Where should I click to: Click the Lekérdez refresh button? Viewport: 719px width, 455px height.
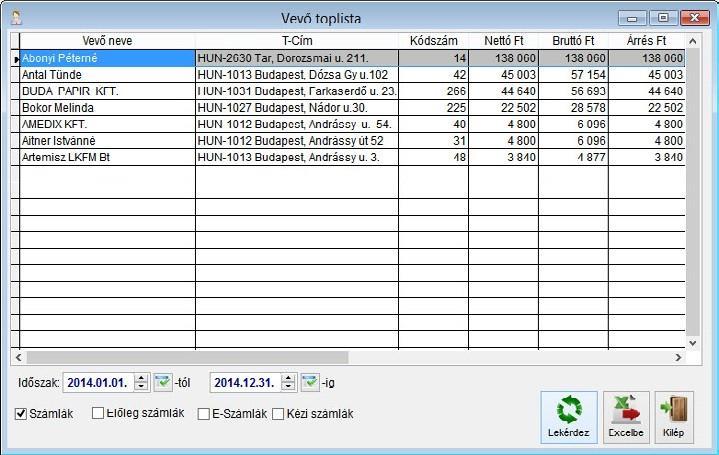click(569, 417)
